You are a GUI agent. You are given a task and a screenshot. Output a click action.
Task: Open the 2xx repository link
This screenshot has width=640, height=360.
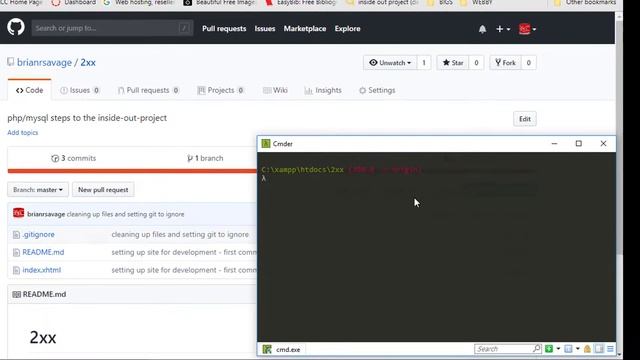coord(88,62)
